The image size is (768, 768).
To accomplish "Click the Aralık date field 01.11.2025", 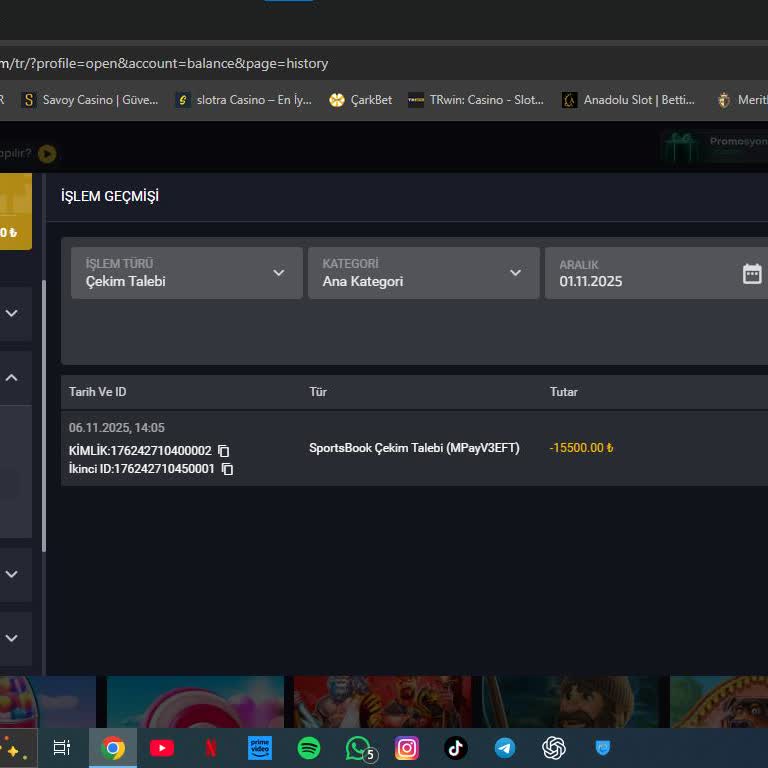I will tap(656, 273).
